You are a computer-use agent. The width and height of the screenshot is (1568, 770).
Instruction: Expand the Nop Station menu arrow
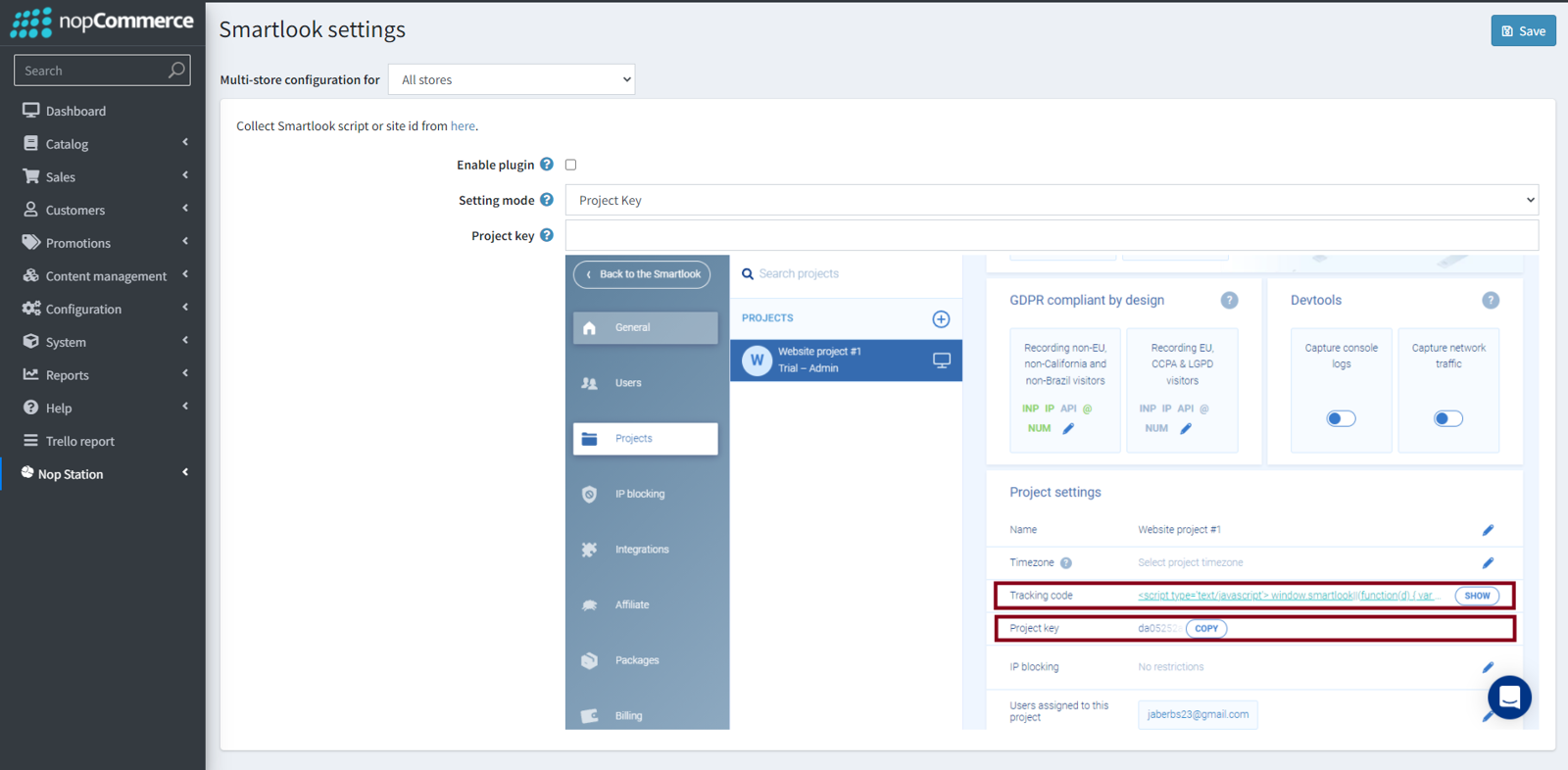pos(185,473)
